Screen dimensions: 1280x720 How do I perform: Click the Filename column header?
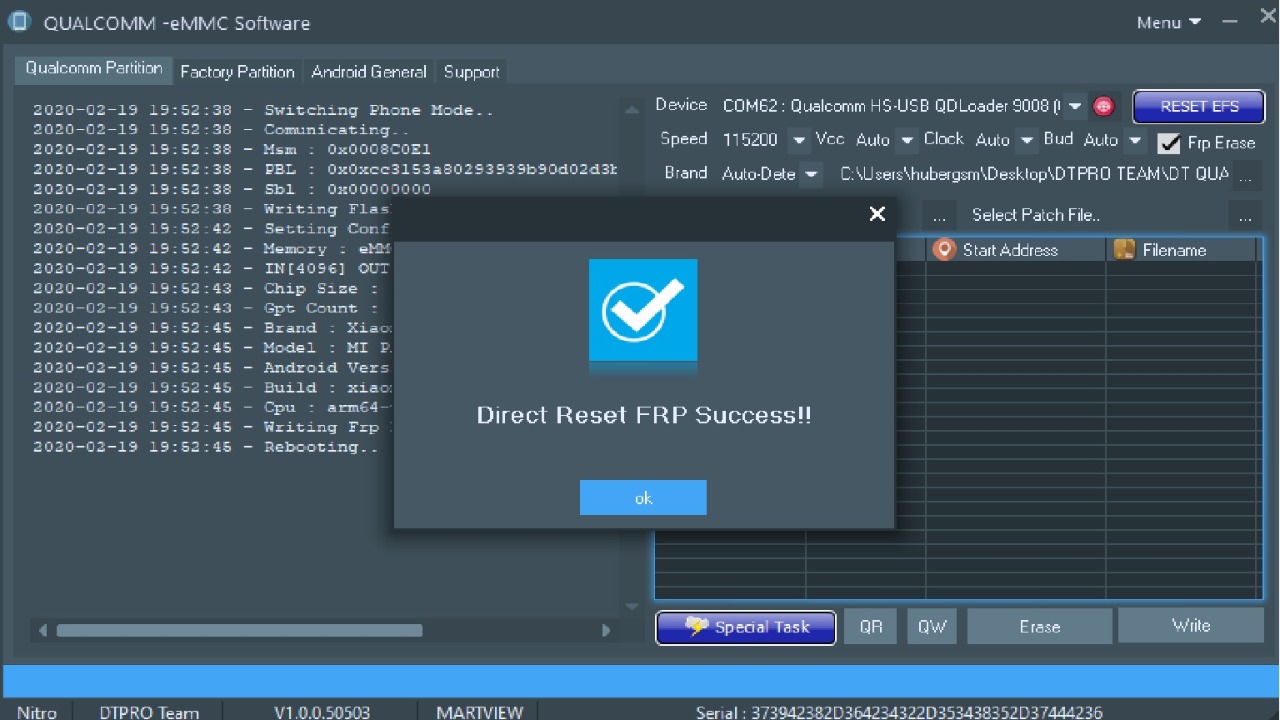[x=1181, y=250]
